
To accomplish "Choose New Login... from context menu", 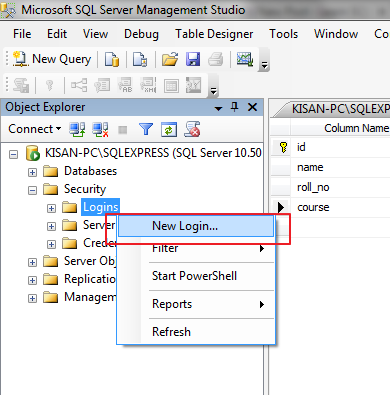I will [x=196, y=226].
